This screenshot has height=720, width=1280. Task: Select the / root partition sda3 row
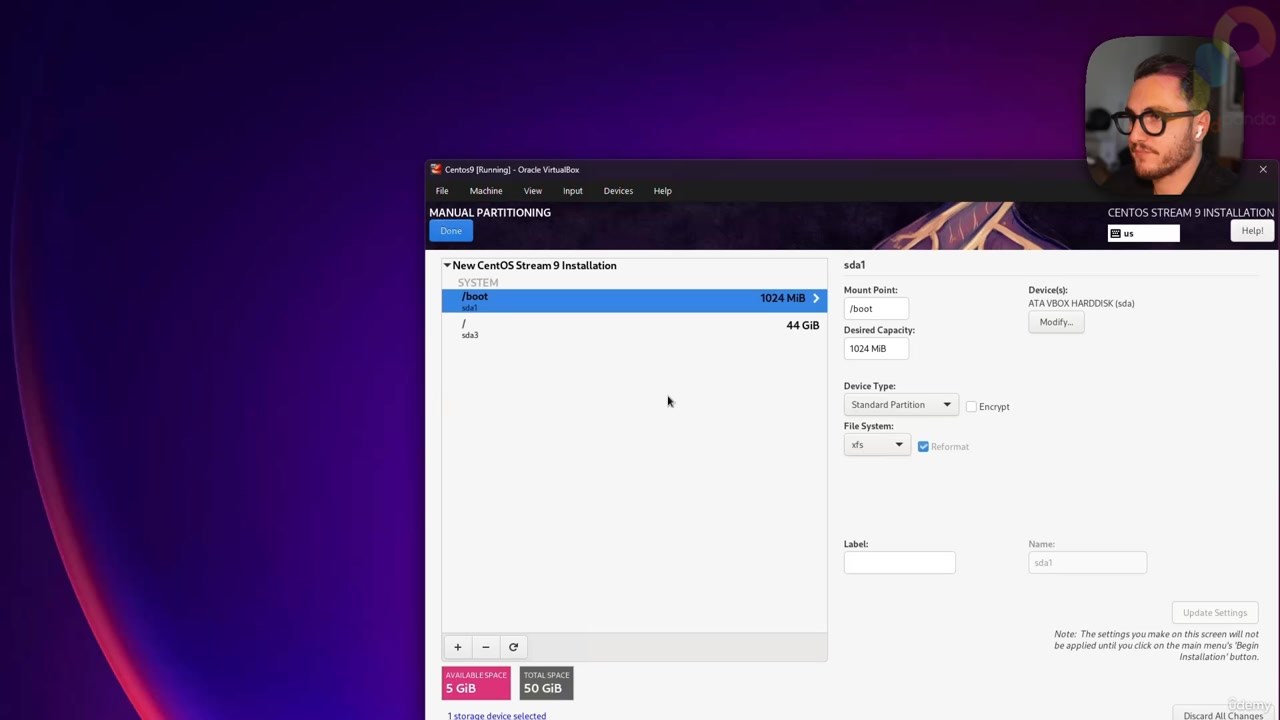pos(634,328)
